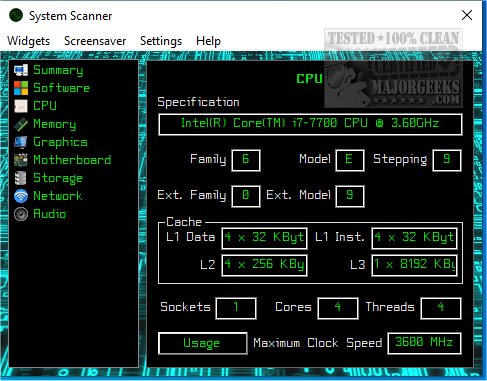The image size is (487, 381).
Task: Click the green CPU panel heading
Action: coord(309,79)
